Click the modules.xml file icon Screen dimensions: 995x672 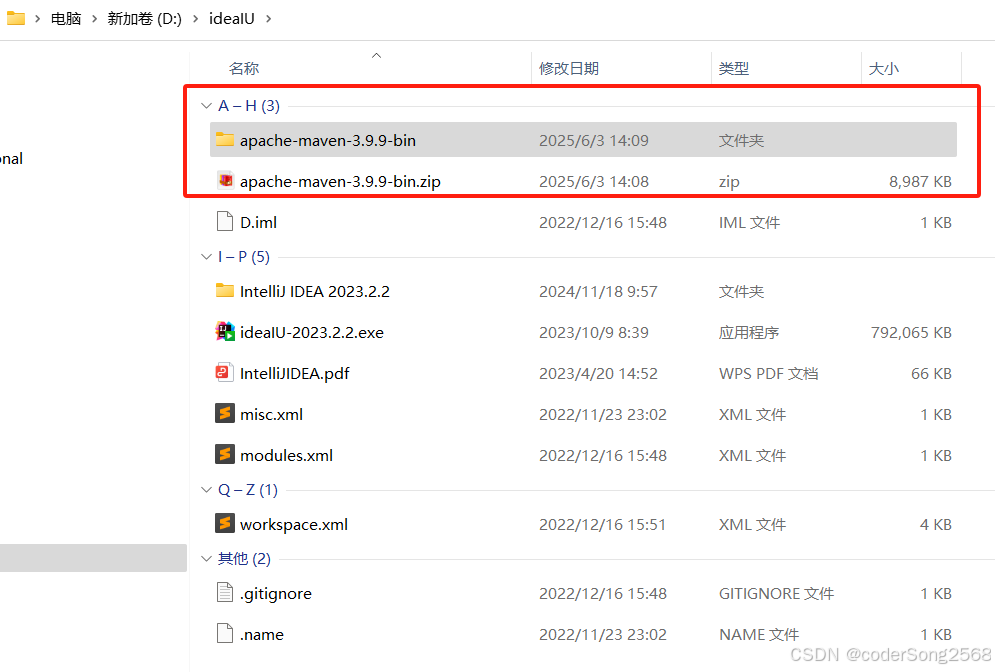[225, 454]
